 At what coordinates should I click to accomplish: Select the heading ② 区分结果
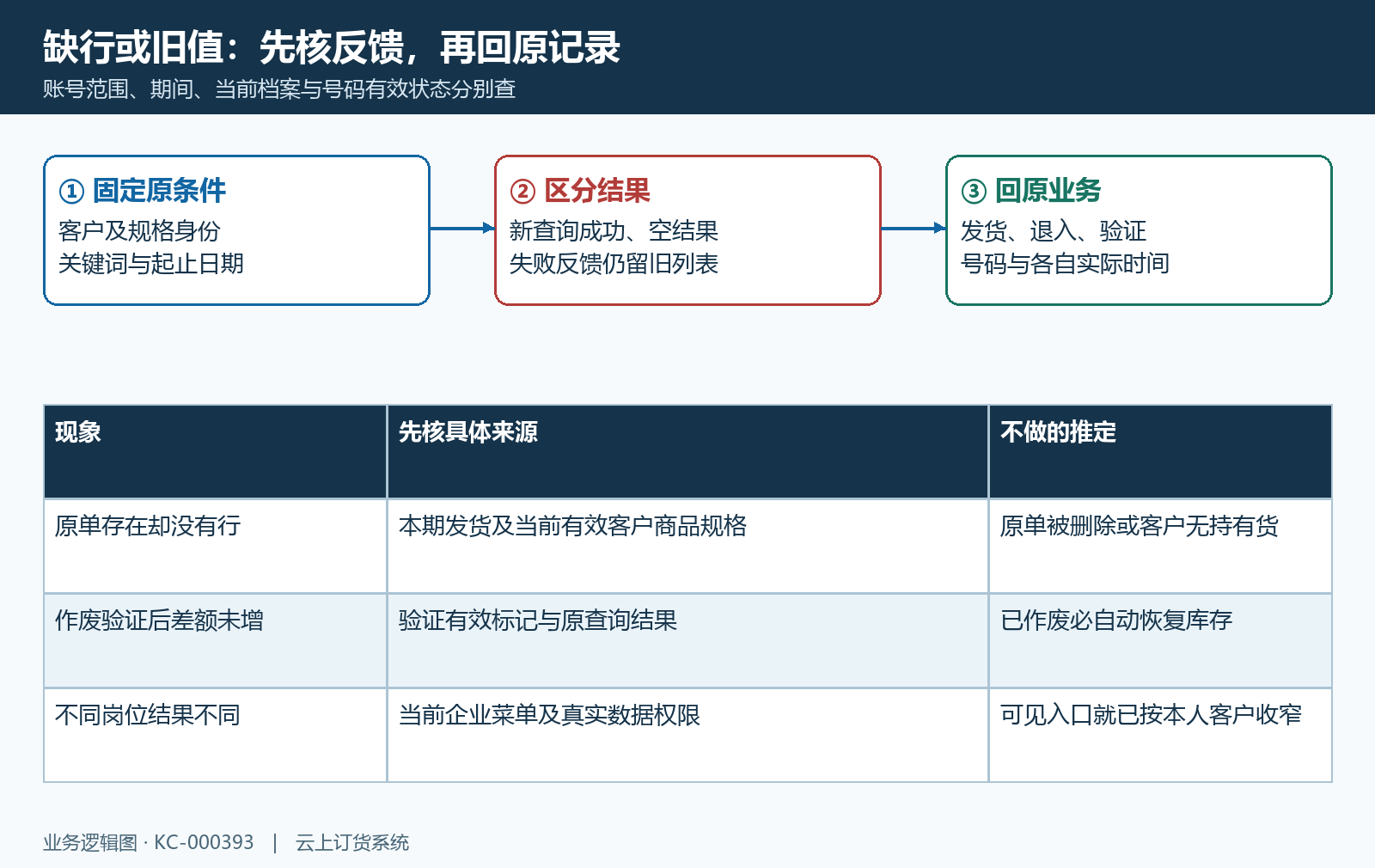tap(580, 190)
